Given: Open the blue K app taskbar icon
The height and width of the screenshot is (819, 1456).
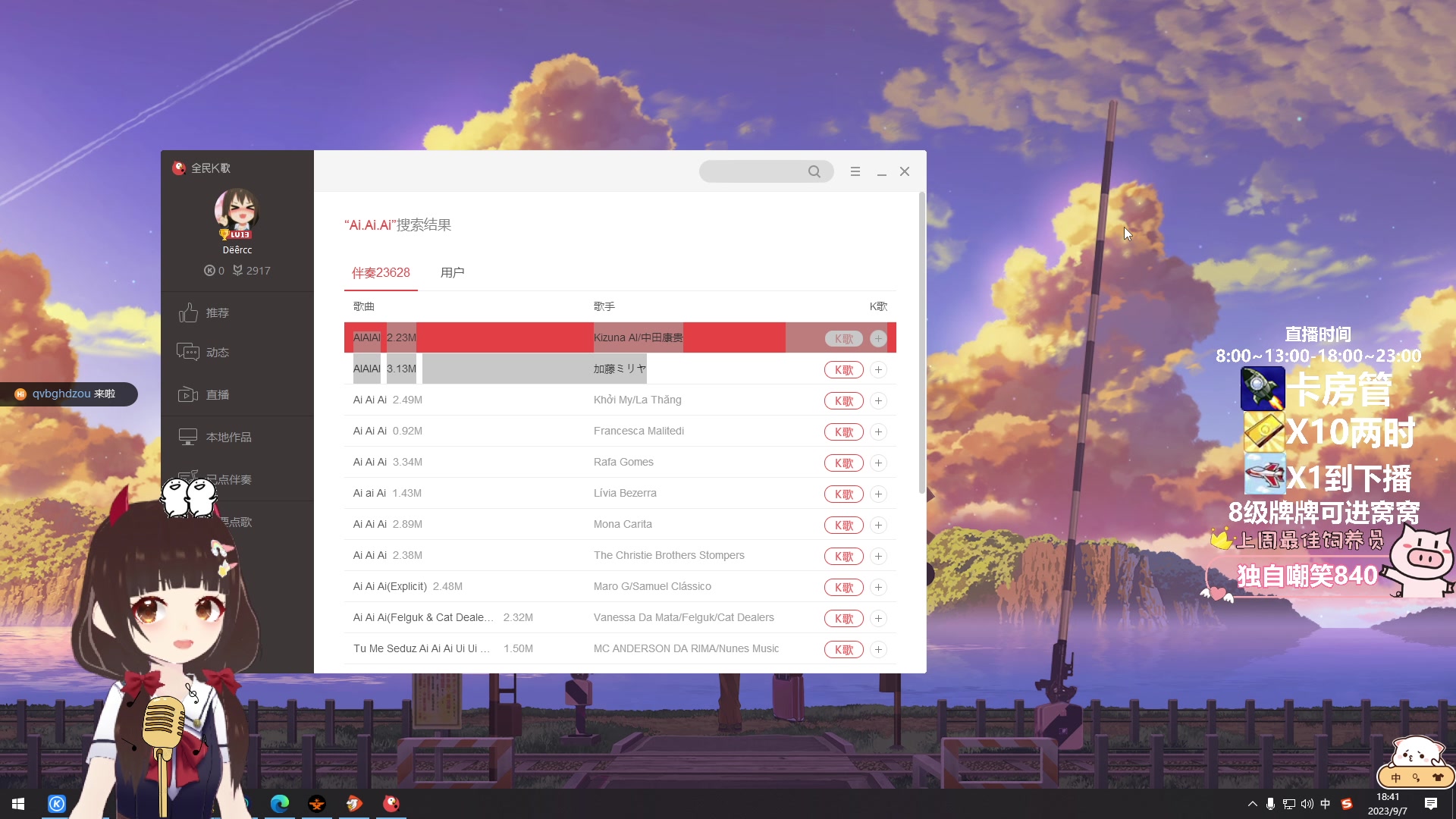Looking at the screenshot, I should point(57,804).
